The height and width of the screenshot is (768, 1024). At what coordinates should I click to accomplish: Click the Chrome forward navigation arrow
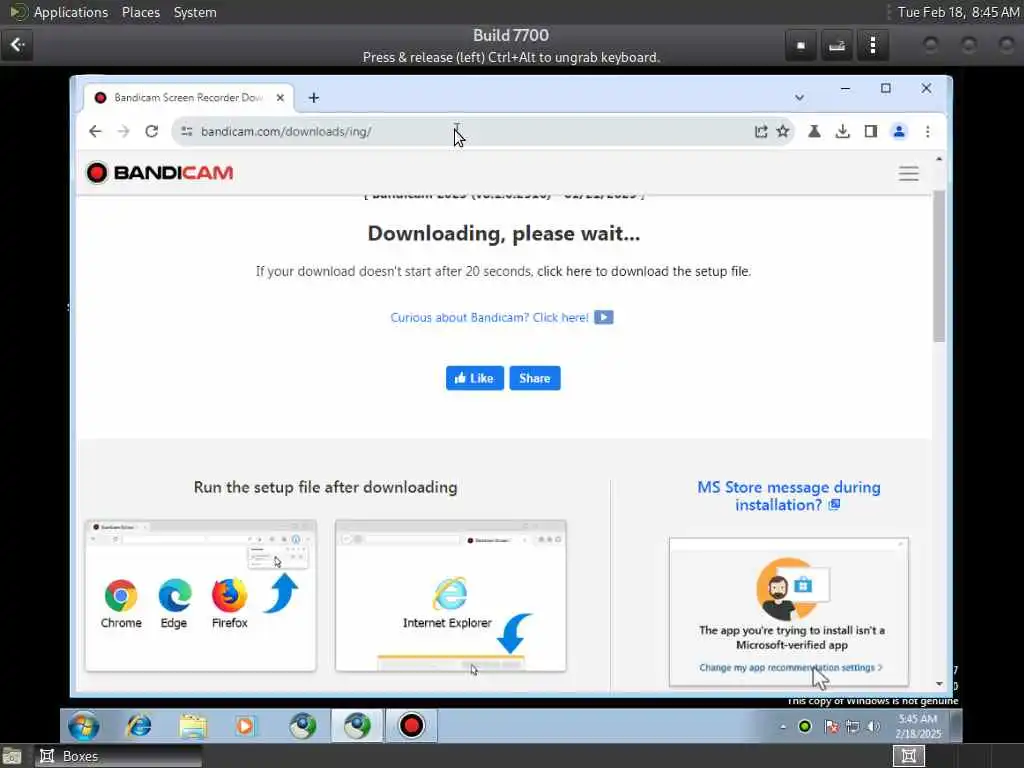tap(123, 131)
